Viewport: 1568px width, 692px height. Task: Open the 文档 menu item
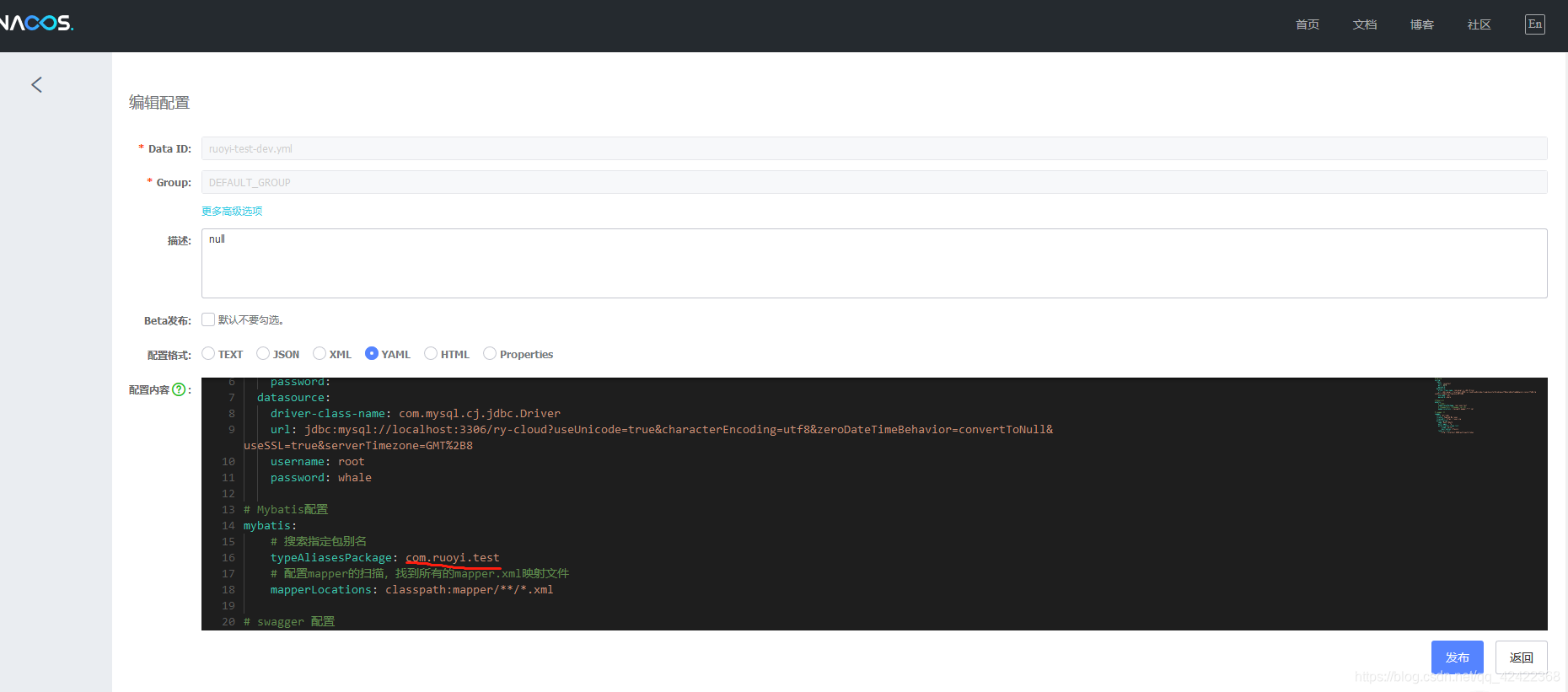coord(1365,24)
